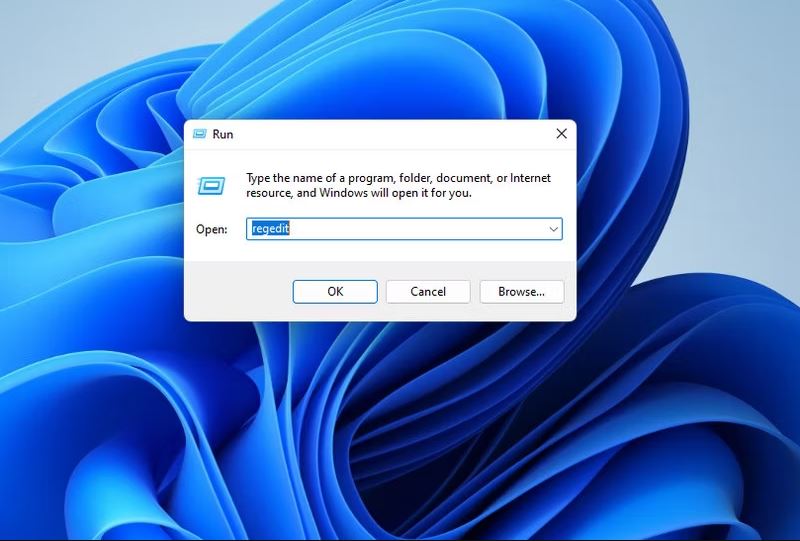Click the large Run icon beside the description
This screenshot has height=541, width=800.
(x=211, y=186)
